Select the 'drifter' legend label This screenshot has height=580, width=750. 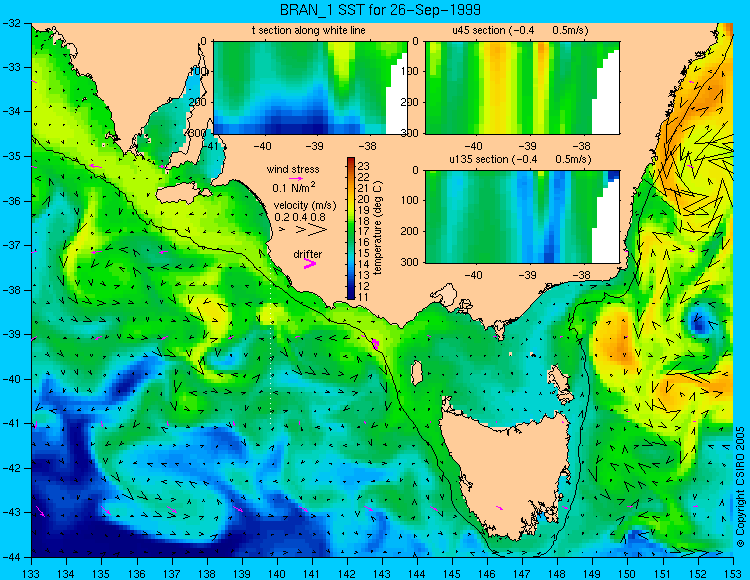(x=308, y=254)
